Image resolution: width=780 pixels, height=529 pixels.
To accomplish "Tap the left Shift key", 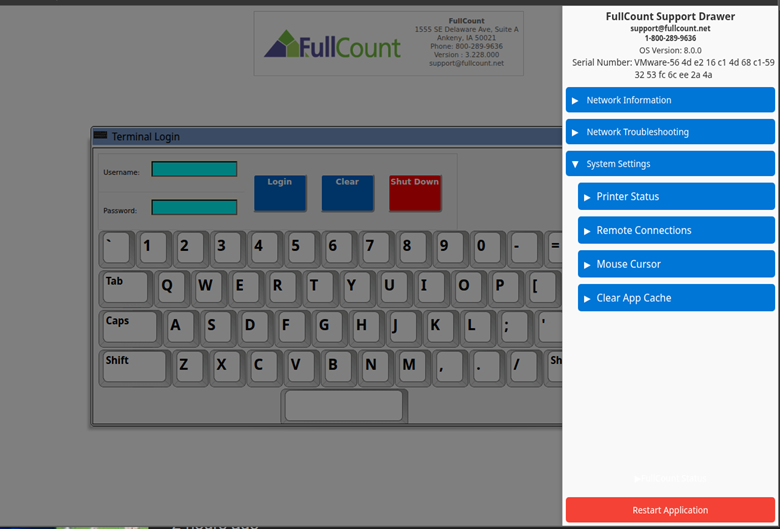I will (135, 368).
